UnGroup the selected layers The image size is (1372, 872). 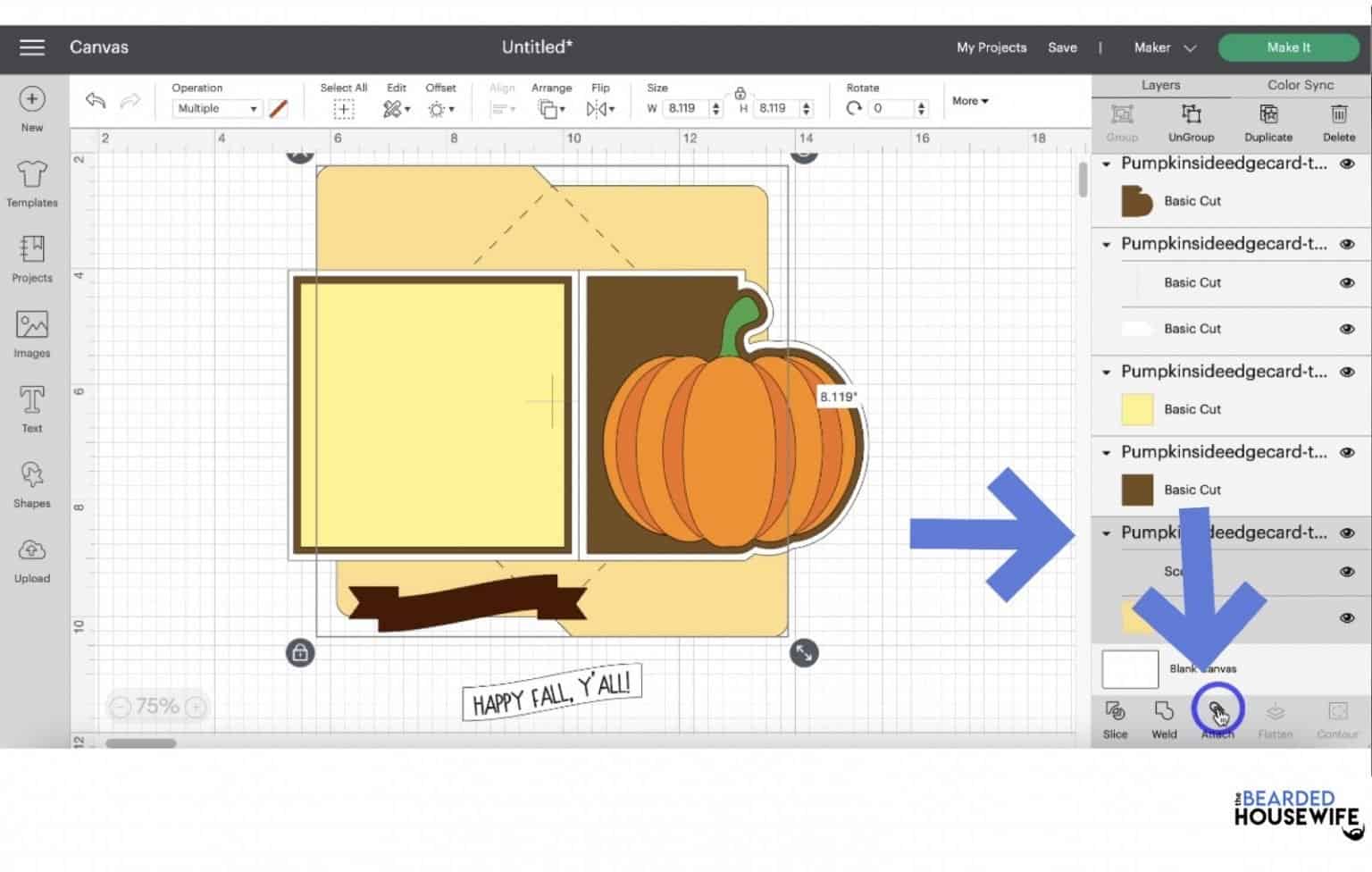coord(1191,122)
